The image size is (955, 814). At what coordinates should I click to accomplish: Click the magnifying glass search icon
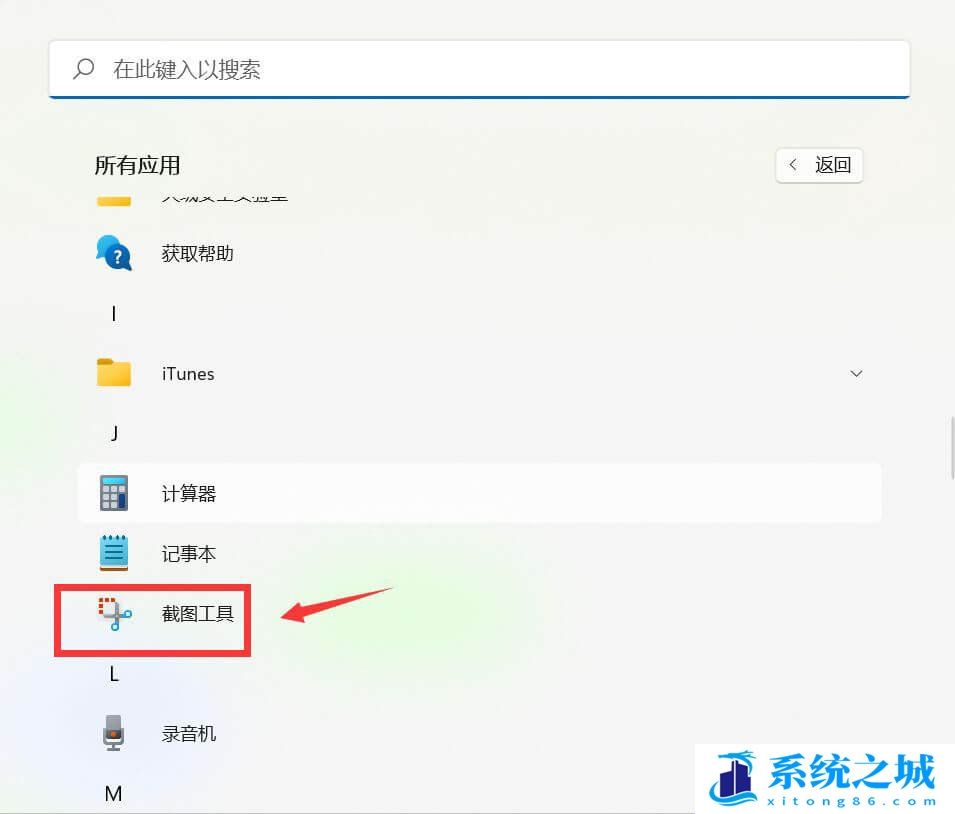click(82, 69)
